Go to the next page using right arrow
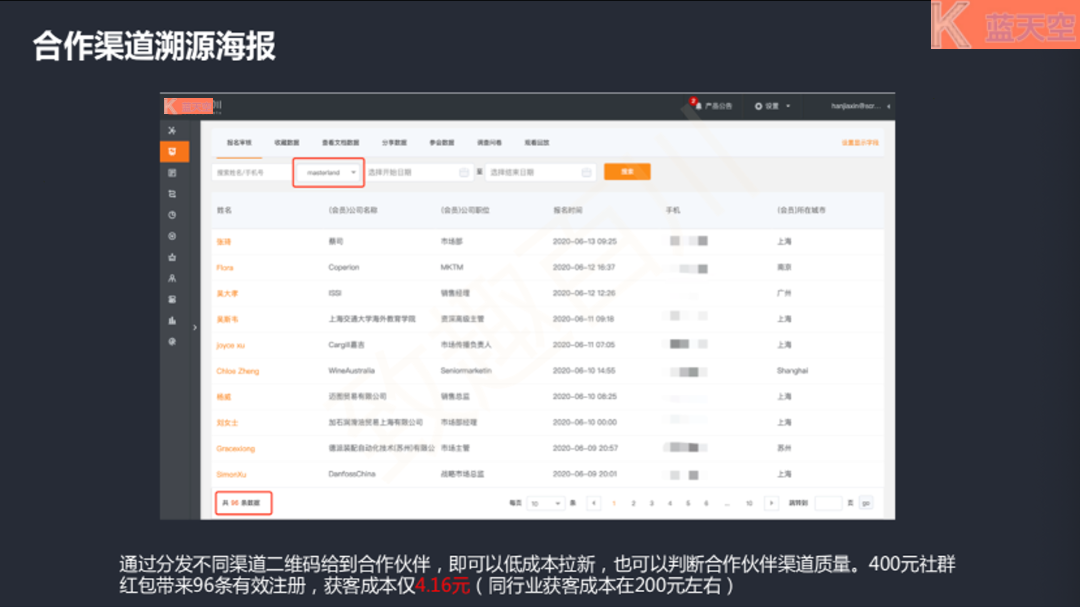The width and height of the screenshot is (1080, 607). point(771,503)
